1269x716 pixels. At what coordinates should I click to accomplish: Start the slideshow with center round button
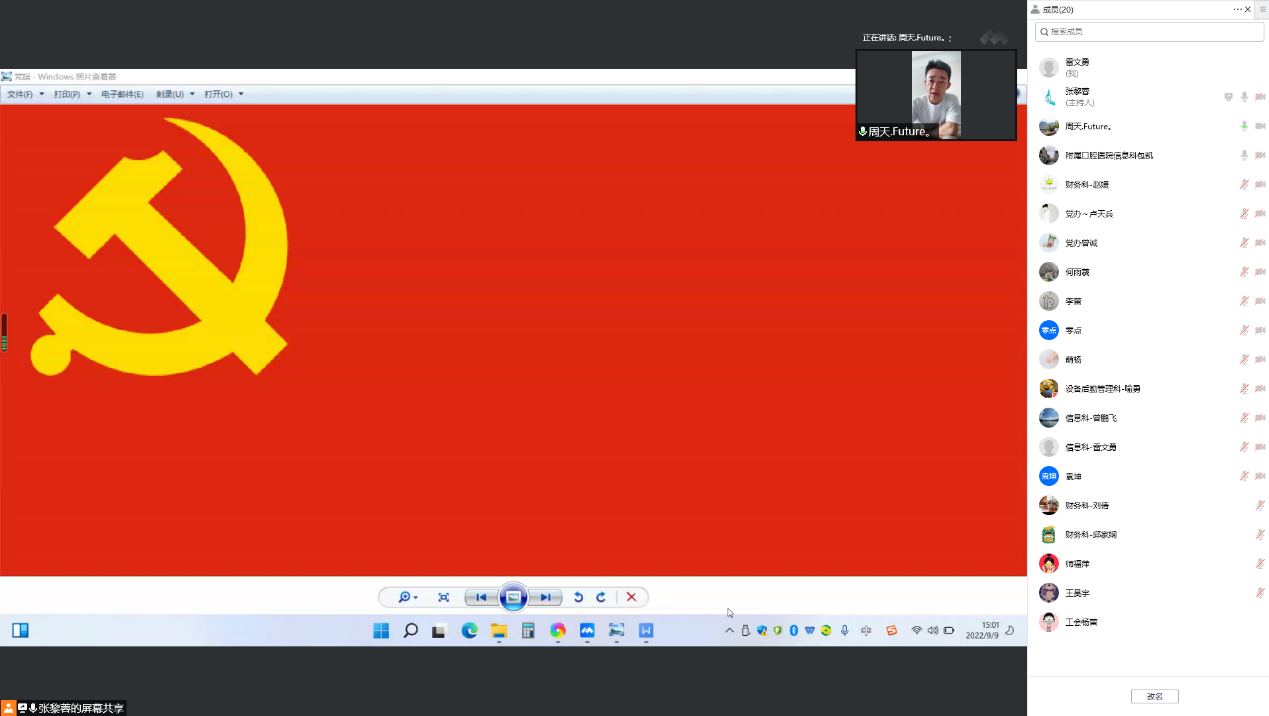point(513,598)
